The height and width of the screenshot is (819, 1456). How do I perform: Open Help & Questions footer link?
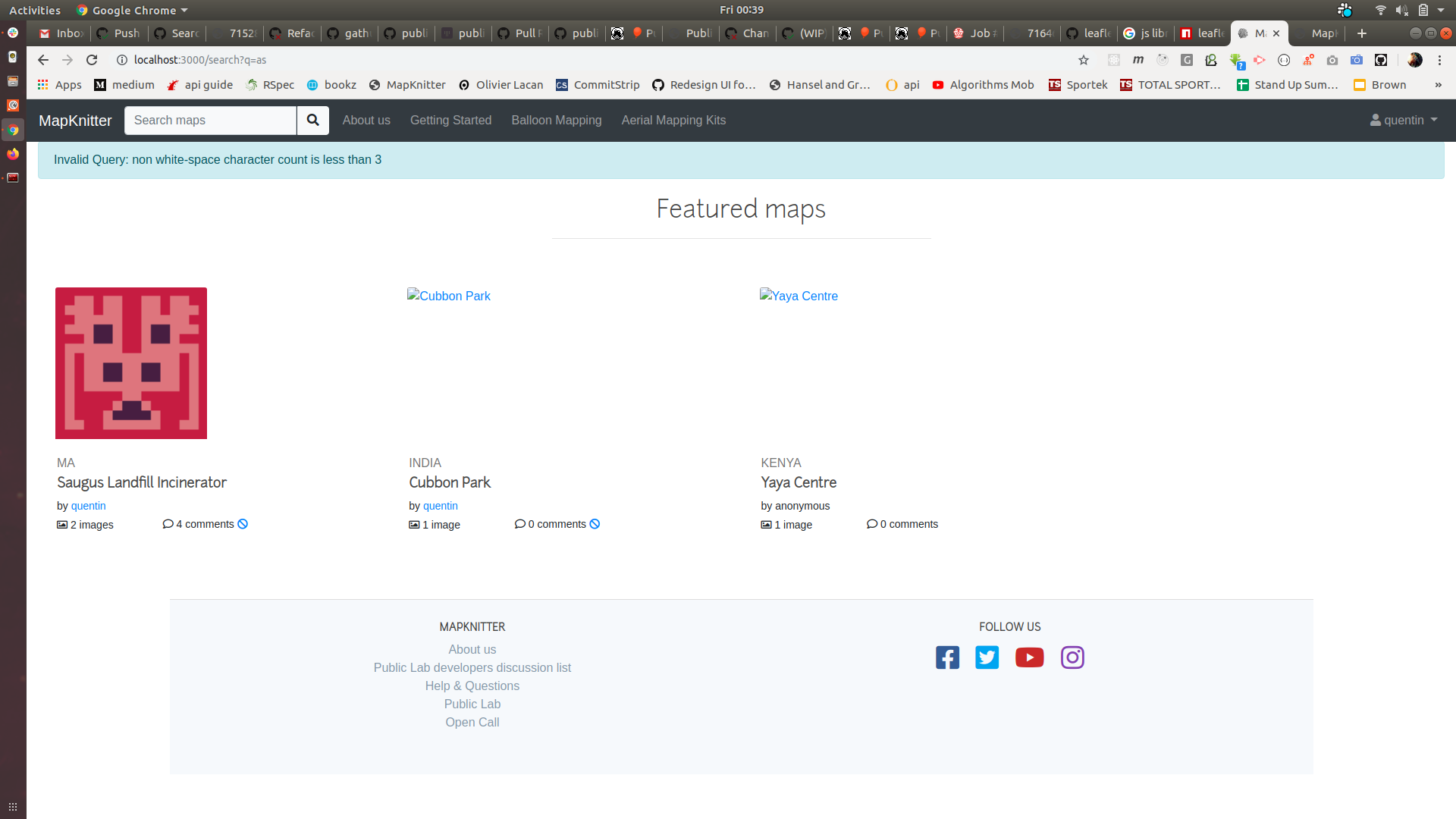tap(472, 686)
